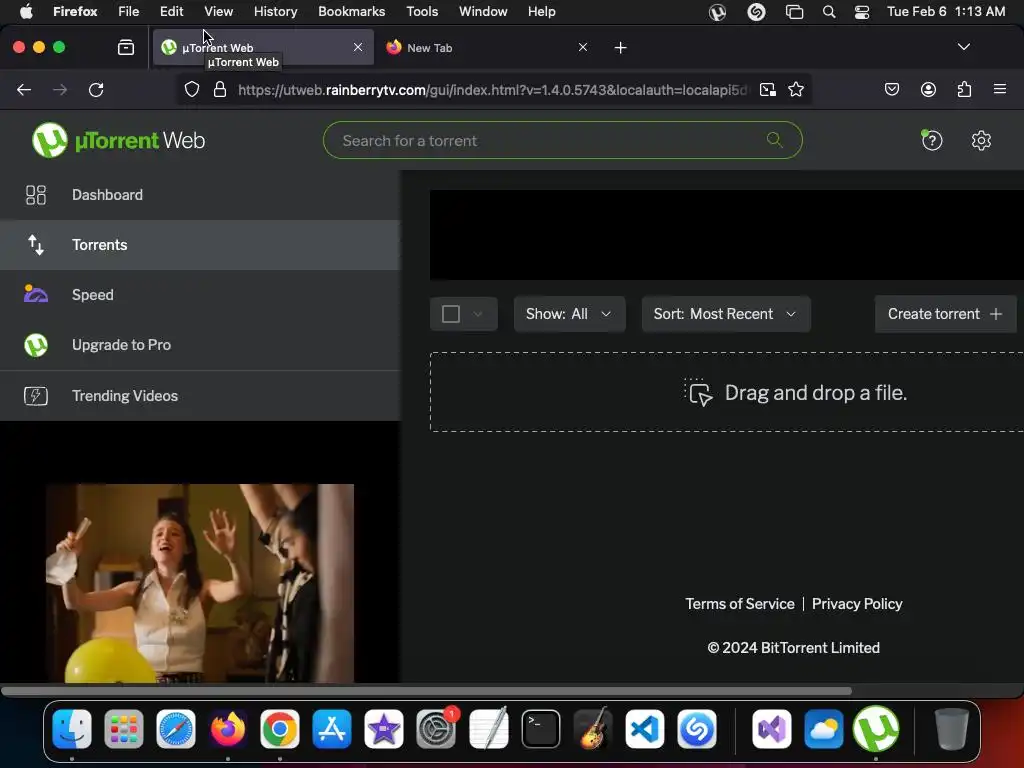Image resolution: width=1024 pixels, height=768 pixels.
Task: Open the History menu
Action: click(275, 12)
